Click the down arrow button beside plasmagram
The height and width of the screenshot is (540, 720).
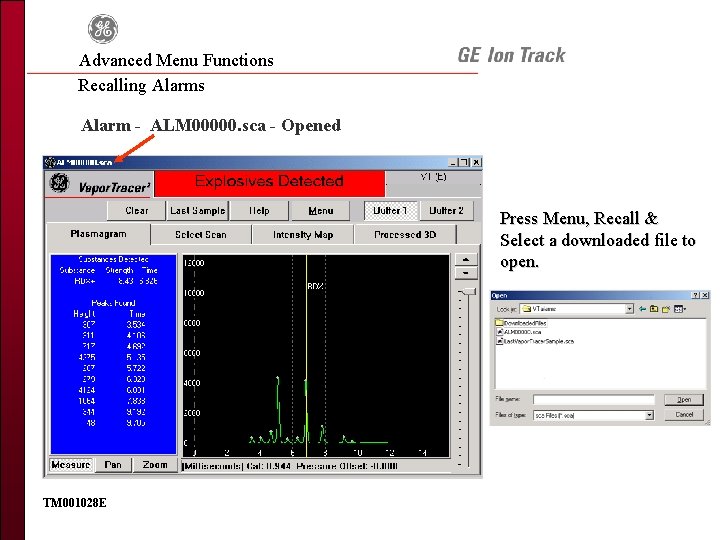466,273
